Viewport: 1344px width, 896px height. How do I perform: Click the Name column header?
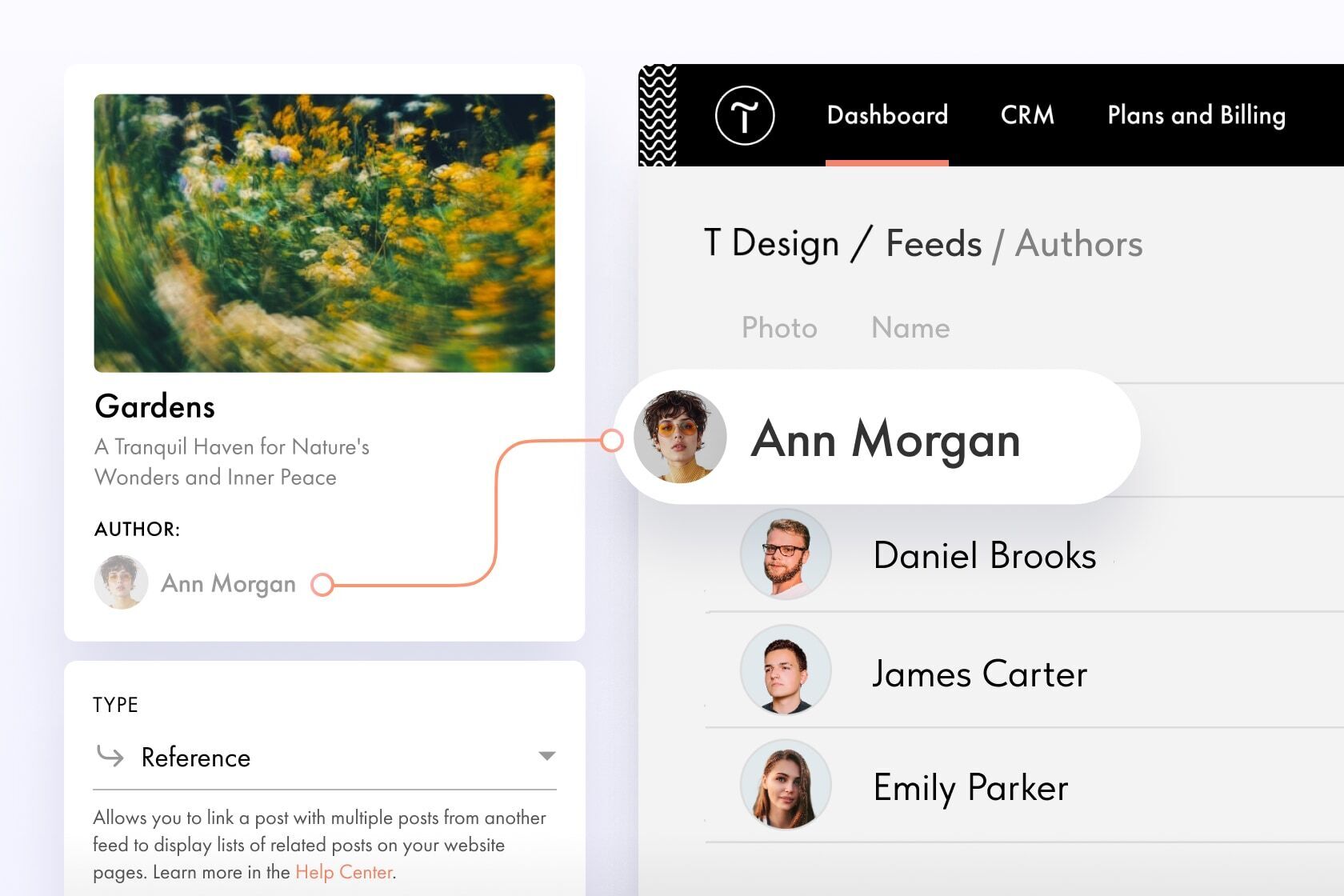coord(910,327)
